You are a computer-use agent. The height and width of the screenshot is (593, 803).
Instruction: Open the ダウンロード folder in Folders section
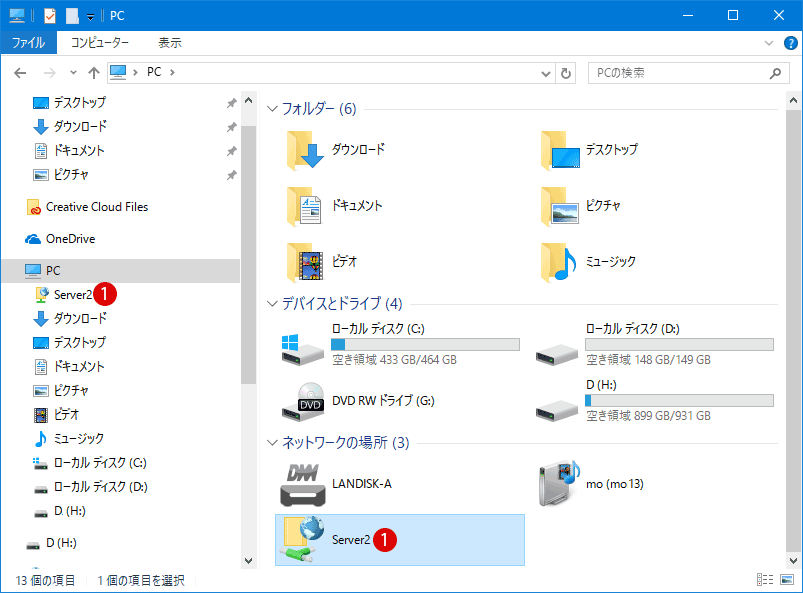335,150
